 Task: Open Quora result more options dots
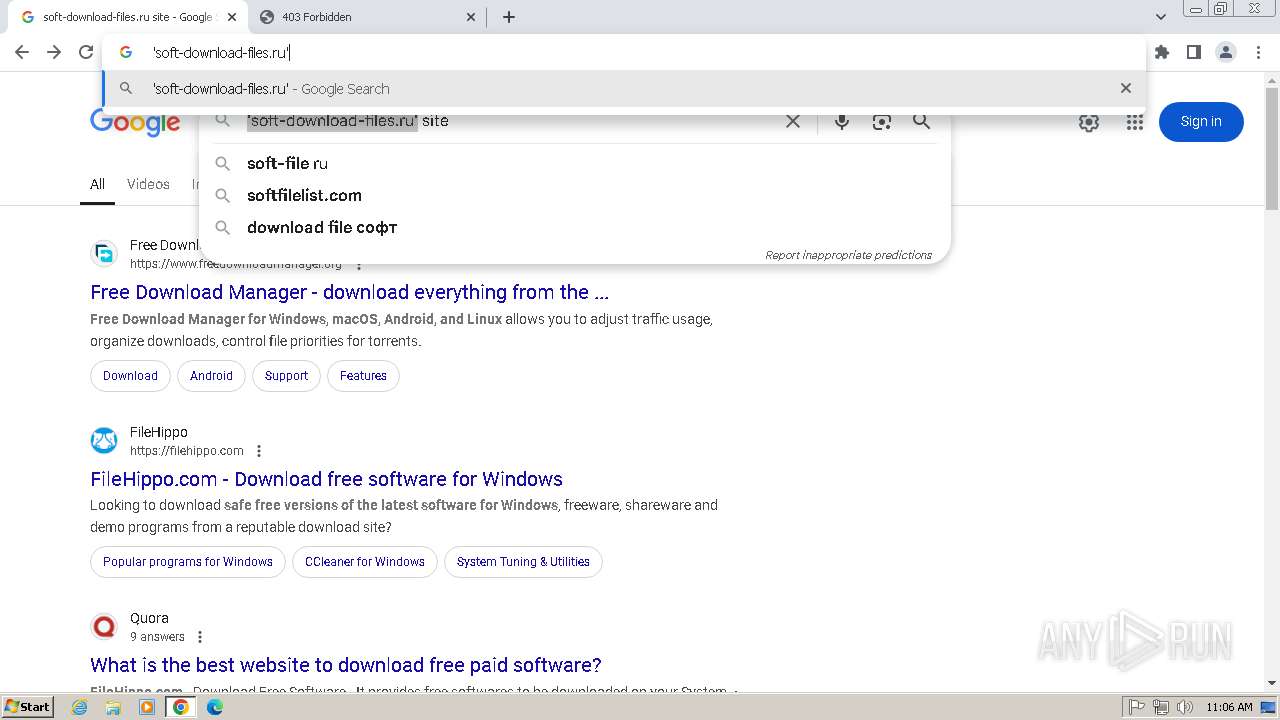click(x=200, y=637)
